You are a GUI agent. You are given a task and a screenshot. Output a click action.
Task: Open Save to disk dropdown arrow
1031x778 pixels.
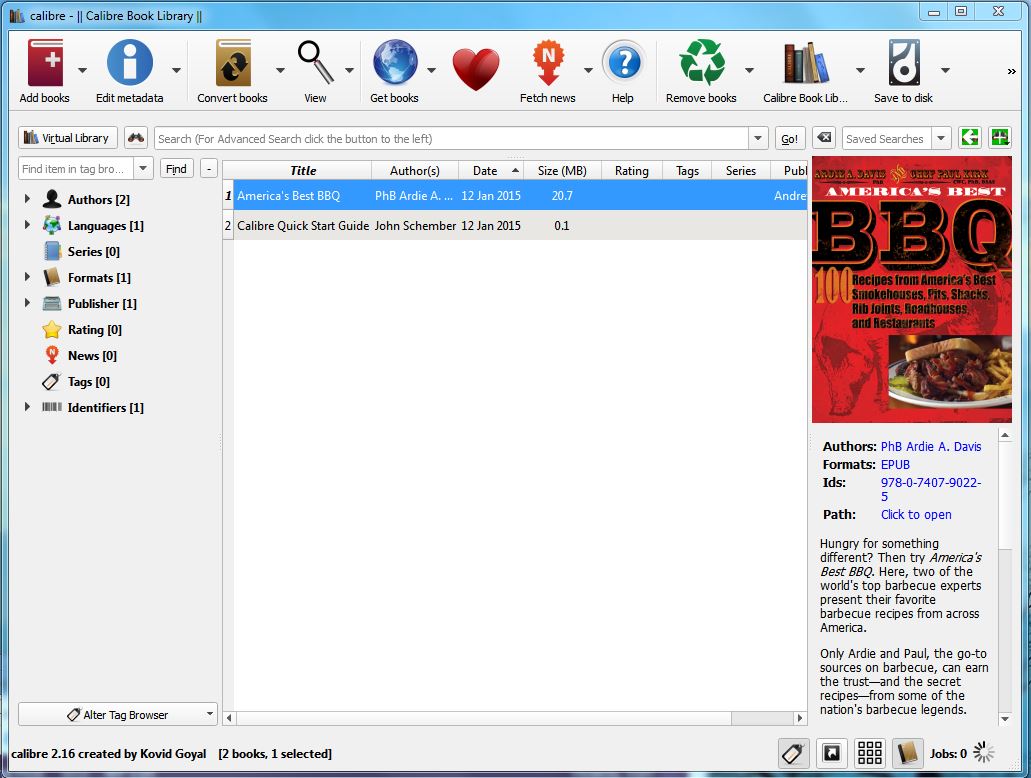[x=945, y=70]
